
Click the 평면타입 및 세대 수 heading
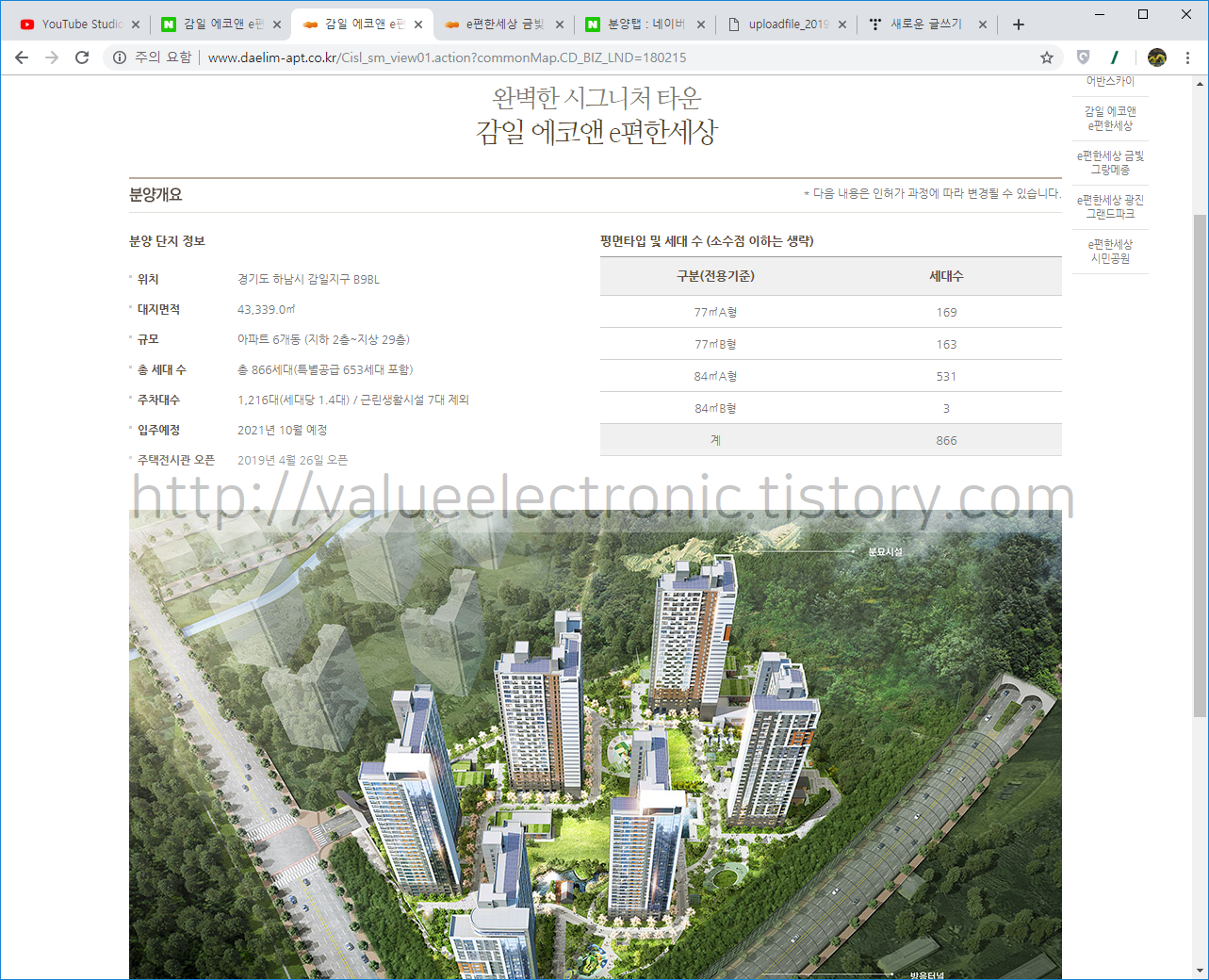[707, 241]
